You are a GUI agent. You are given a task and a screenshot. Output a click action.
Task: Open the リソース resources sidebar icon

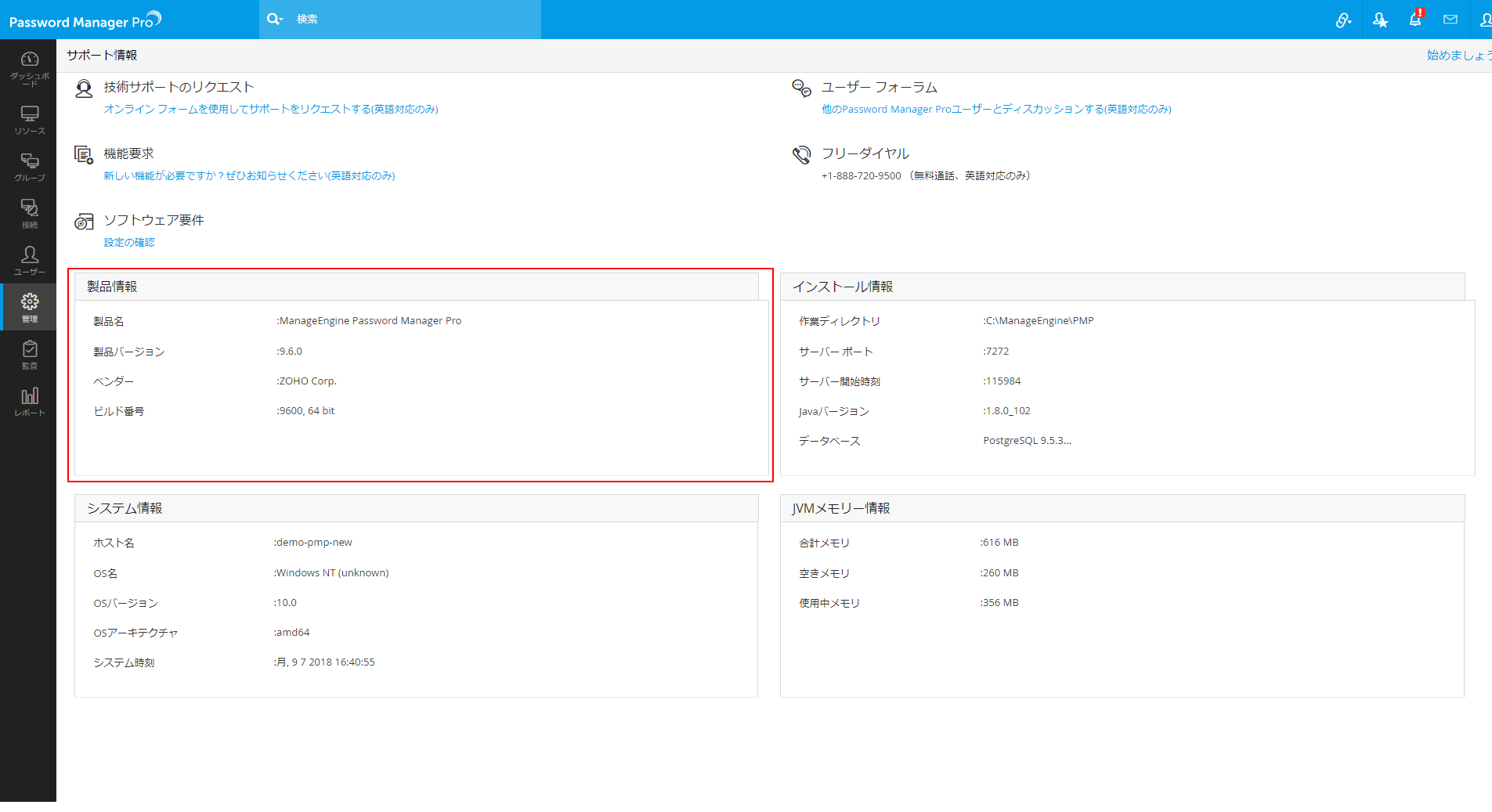[x=29, y=120]
